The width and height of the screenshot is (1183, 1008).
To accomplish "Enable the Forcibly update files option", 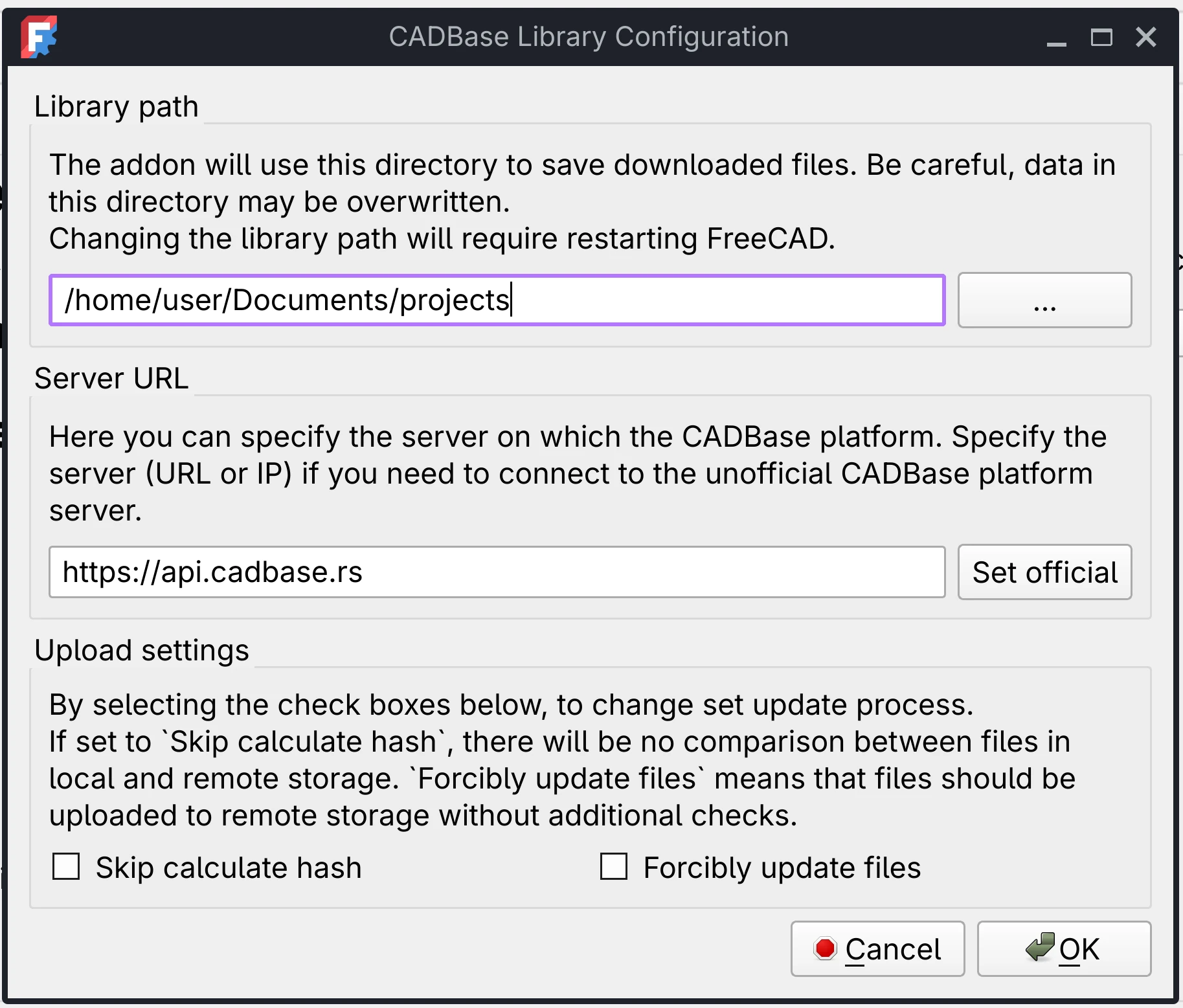I will (x=614, y=866).
